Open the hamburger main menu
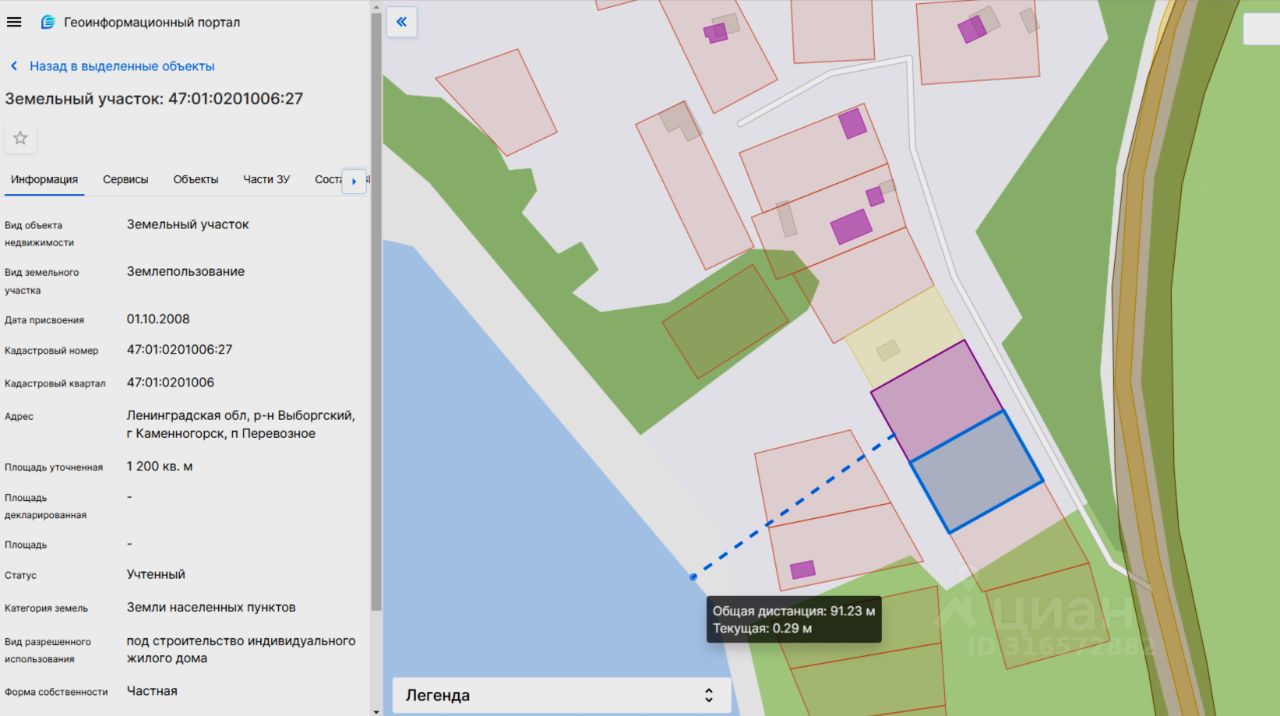The height and width of the screenshot is (716, 1280). click(14, 22)
